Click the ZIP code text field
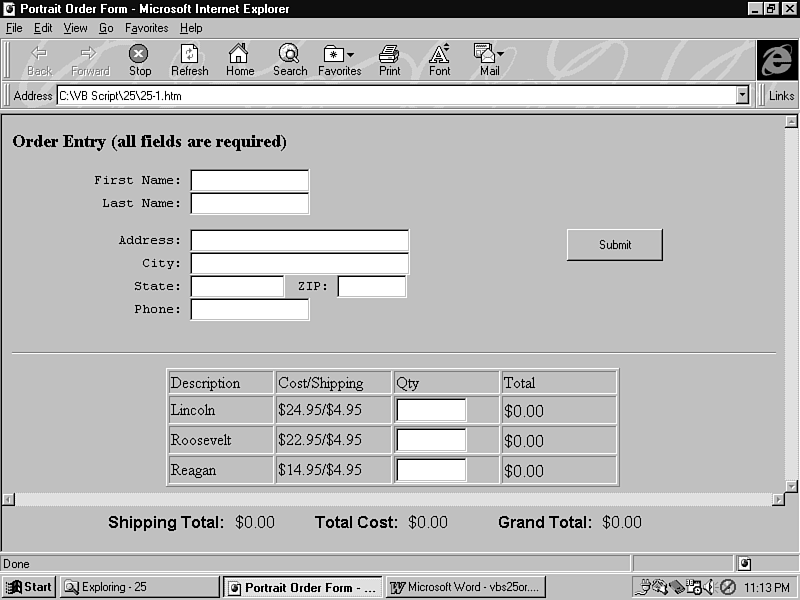This screenshot has width=800, height=600. [371, 287]
